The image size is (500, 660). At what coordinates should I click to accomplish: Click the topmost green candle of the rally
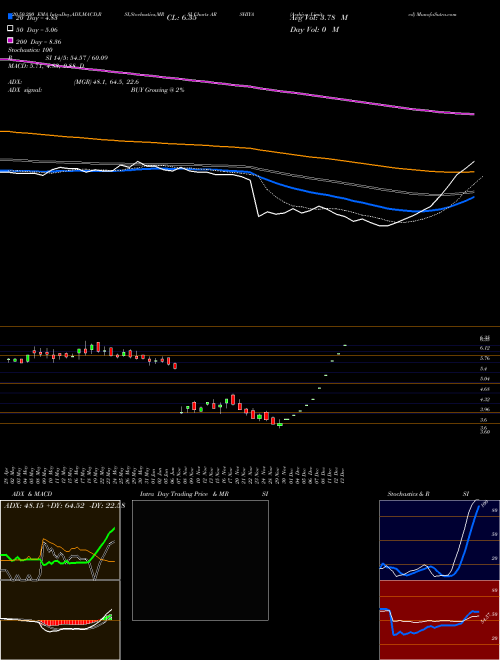point(345,345)
